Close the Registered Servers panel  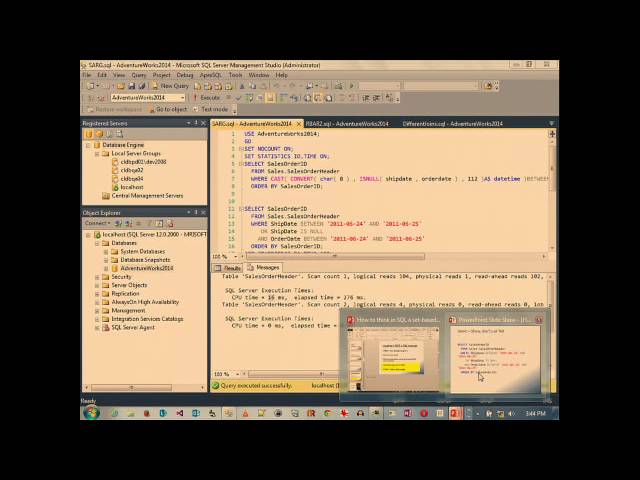click(x=203, y=123)
